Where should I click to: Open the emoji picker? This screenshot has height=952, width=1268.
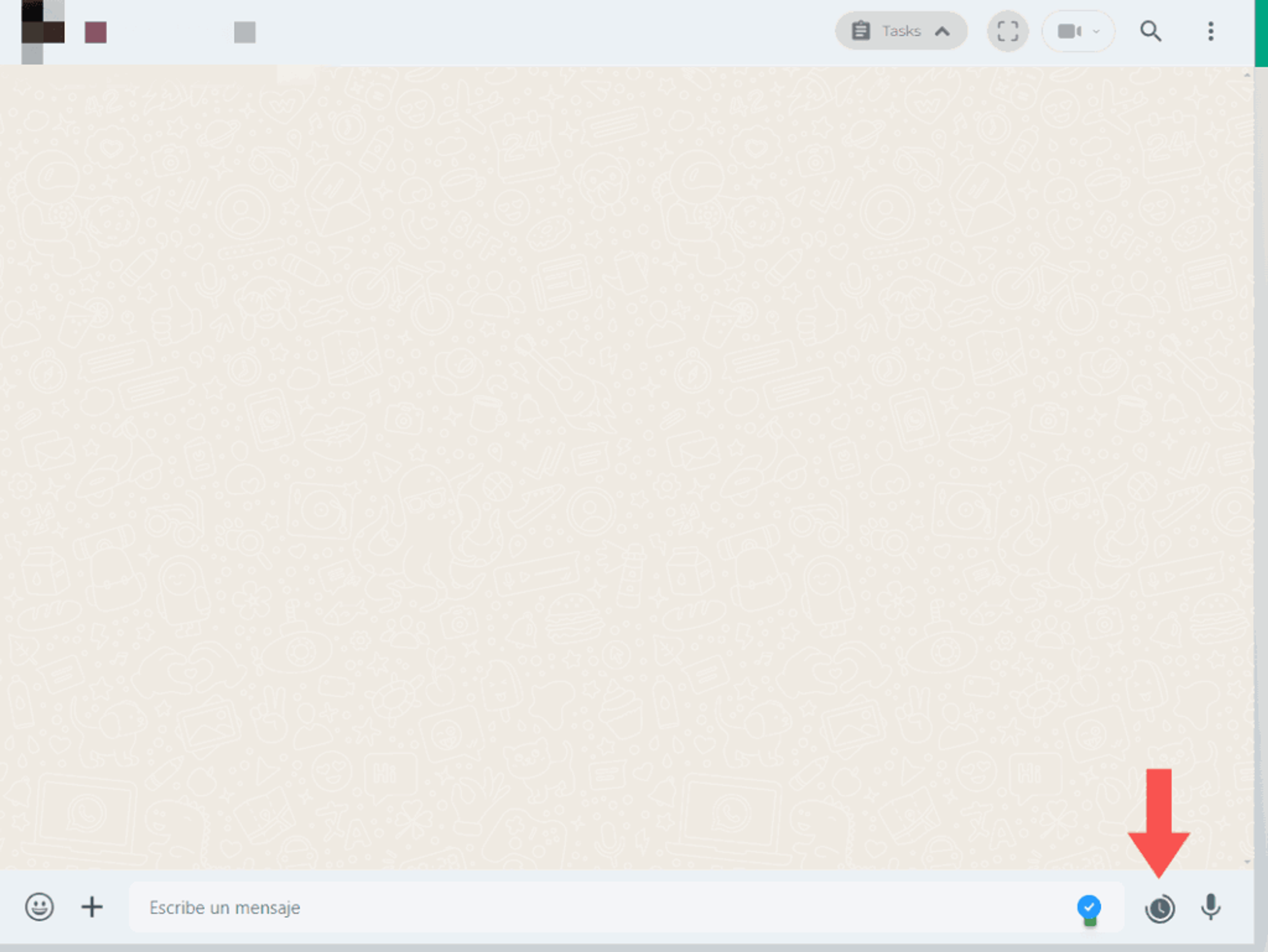click(x=40, y=907)
